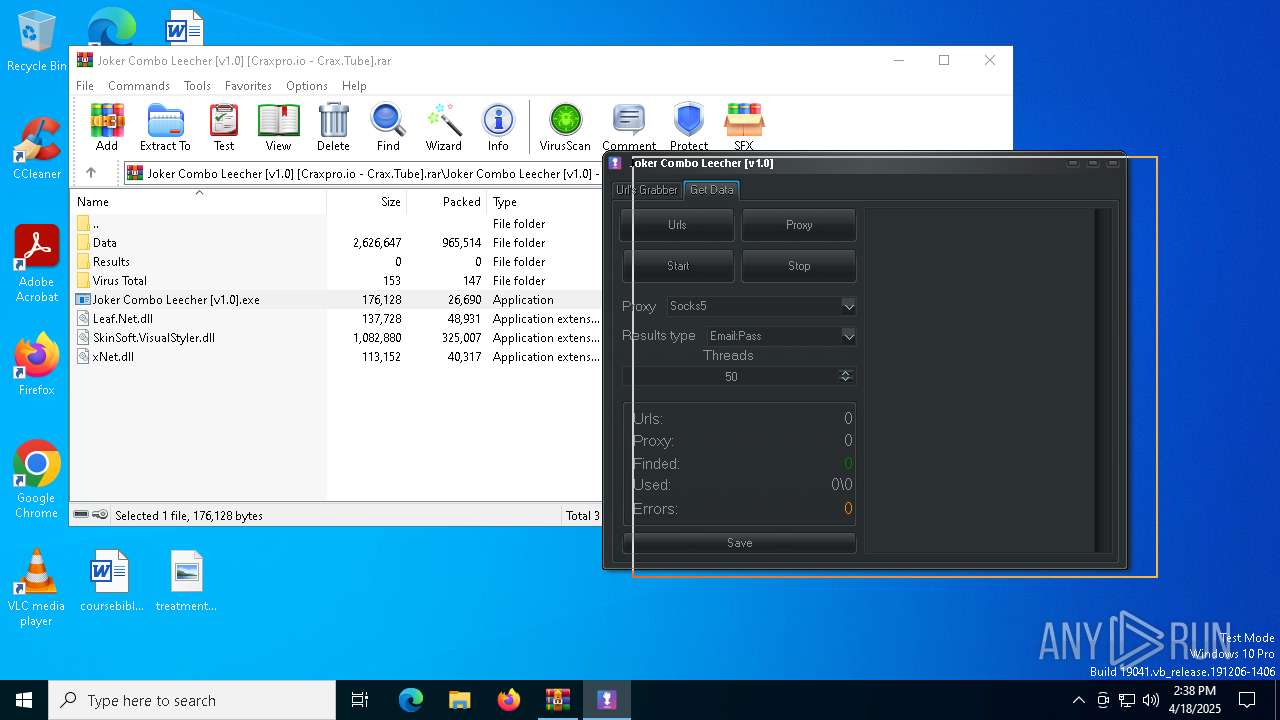Screen dimensions: 1280x720
Task: Click the Joker Combo Leecher taskbar button
Action: click(607, 700)
